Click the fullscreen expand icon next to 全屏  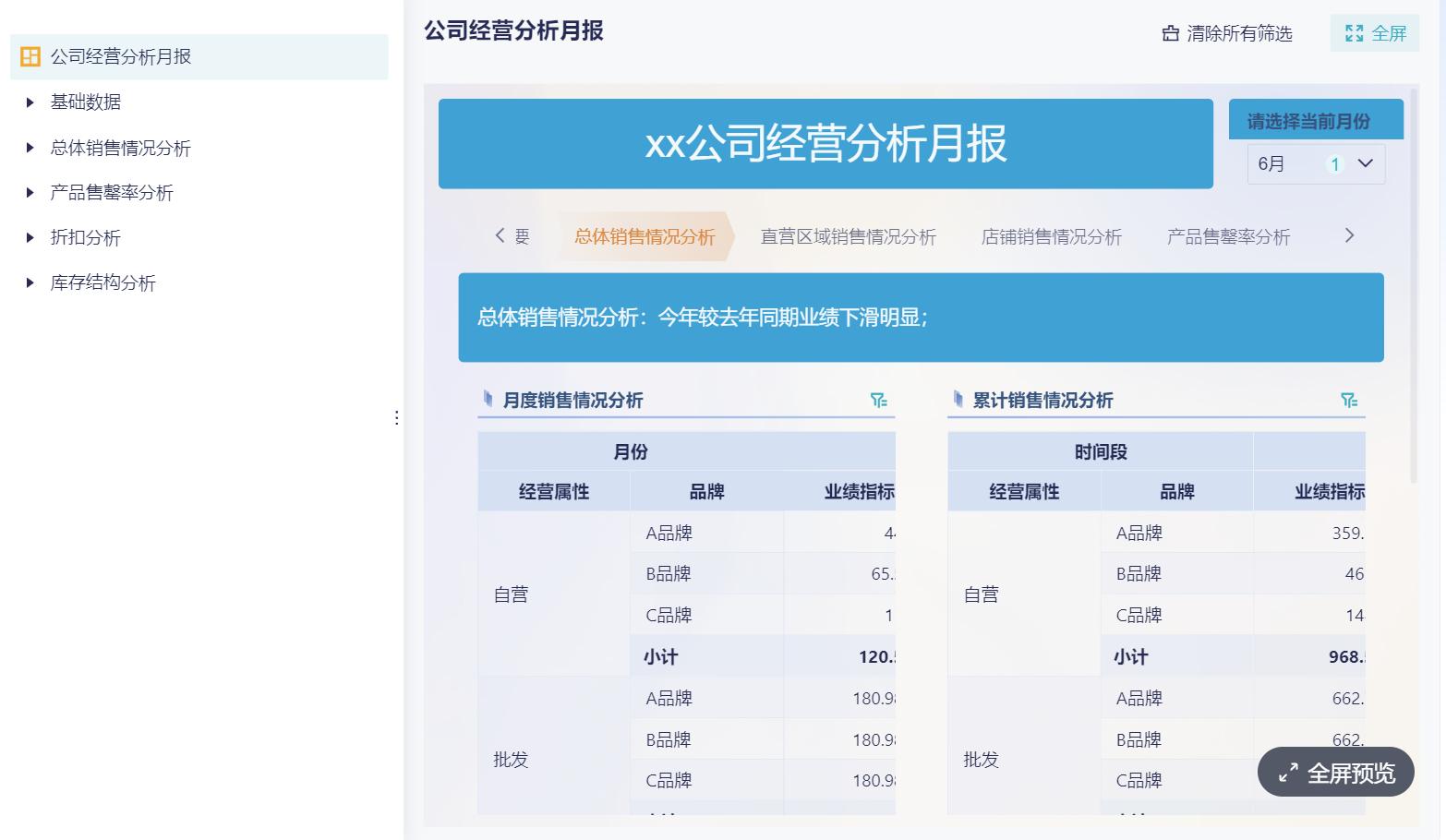1354,34
